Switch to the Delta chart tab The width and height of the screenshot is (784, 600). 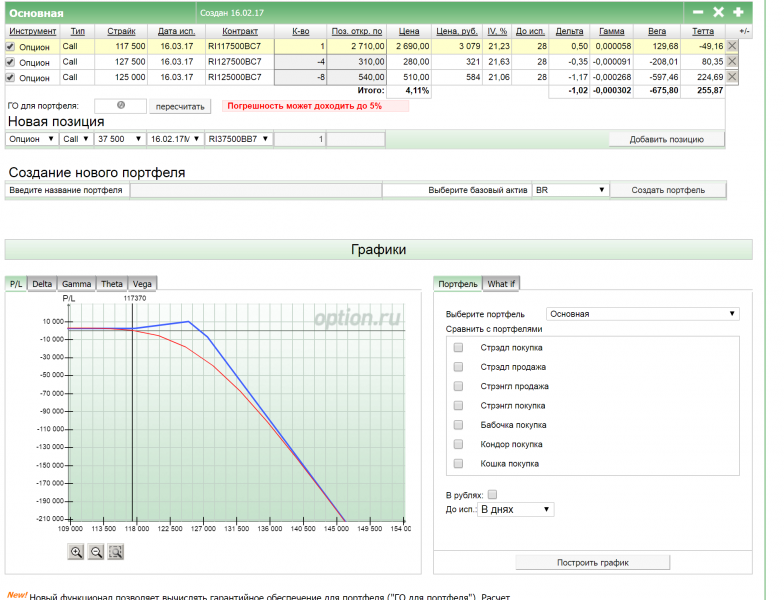click(42, 284)
